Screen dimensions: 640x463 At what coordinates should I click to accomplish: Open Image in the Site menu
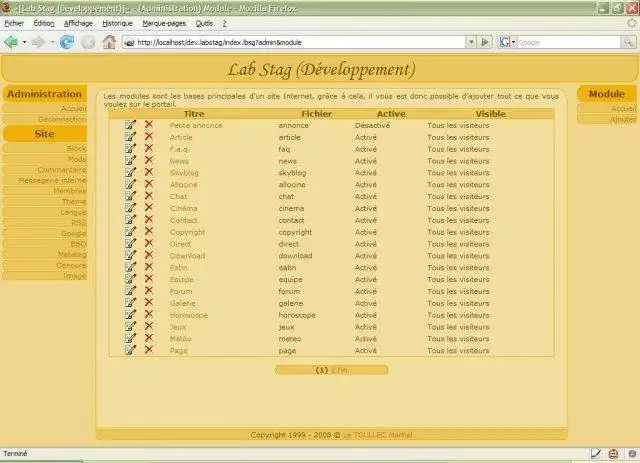[75, 276]
